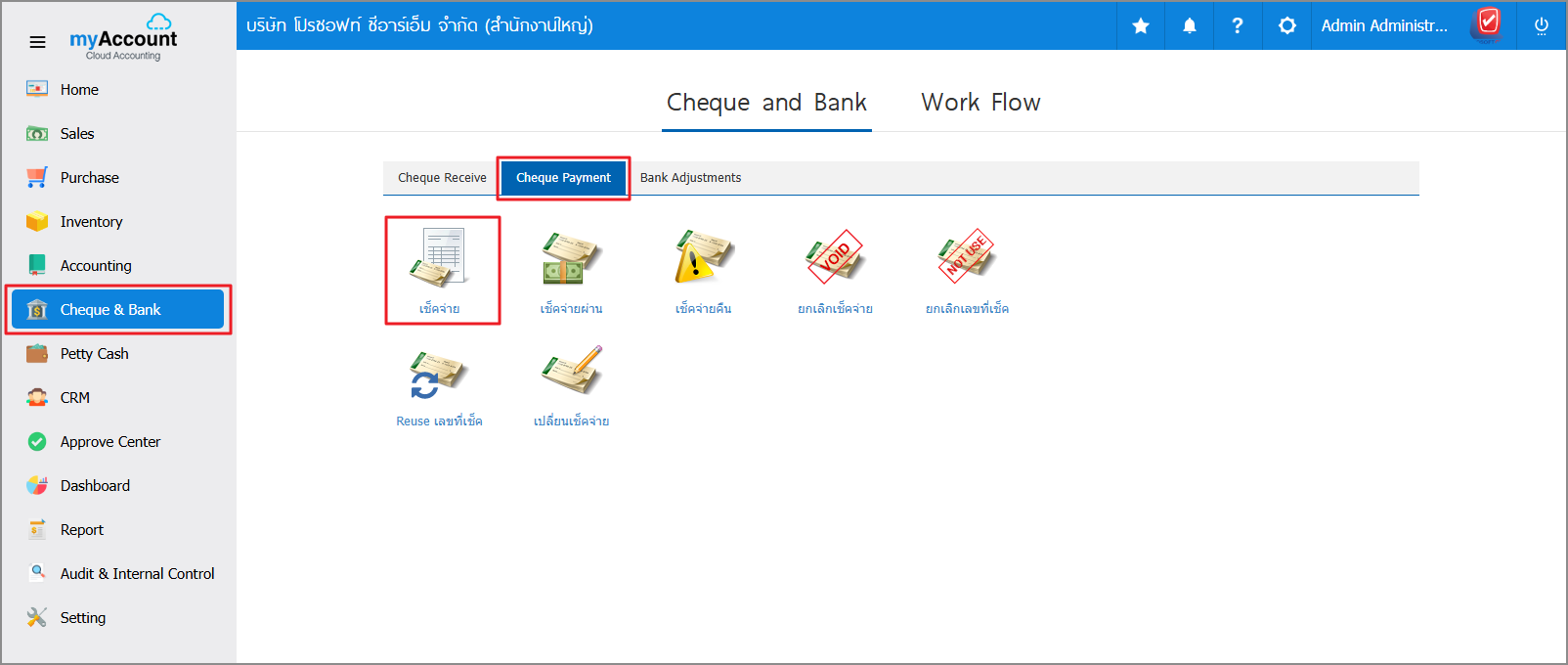Viewport: 1568px width, 665px height.
Task: Open the Reuse เลขที่เช็ค icon
Action: coord(439,374)
